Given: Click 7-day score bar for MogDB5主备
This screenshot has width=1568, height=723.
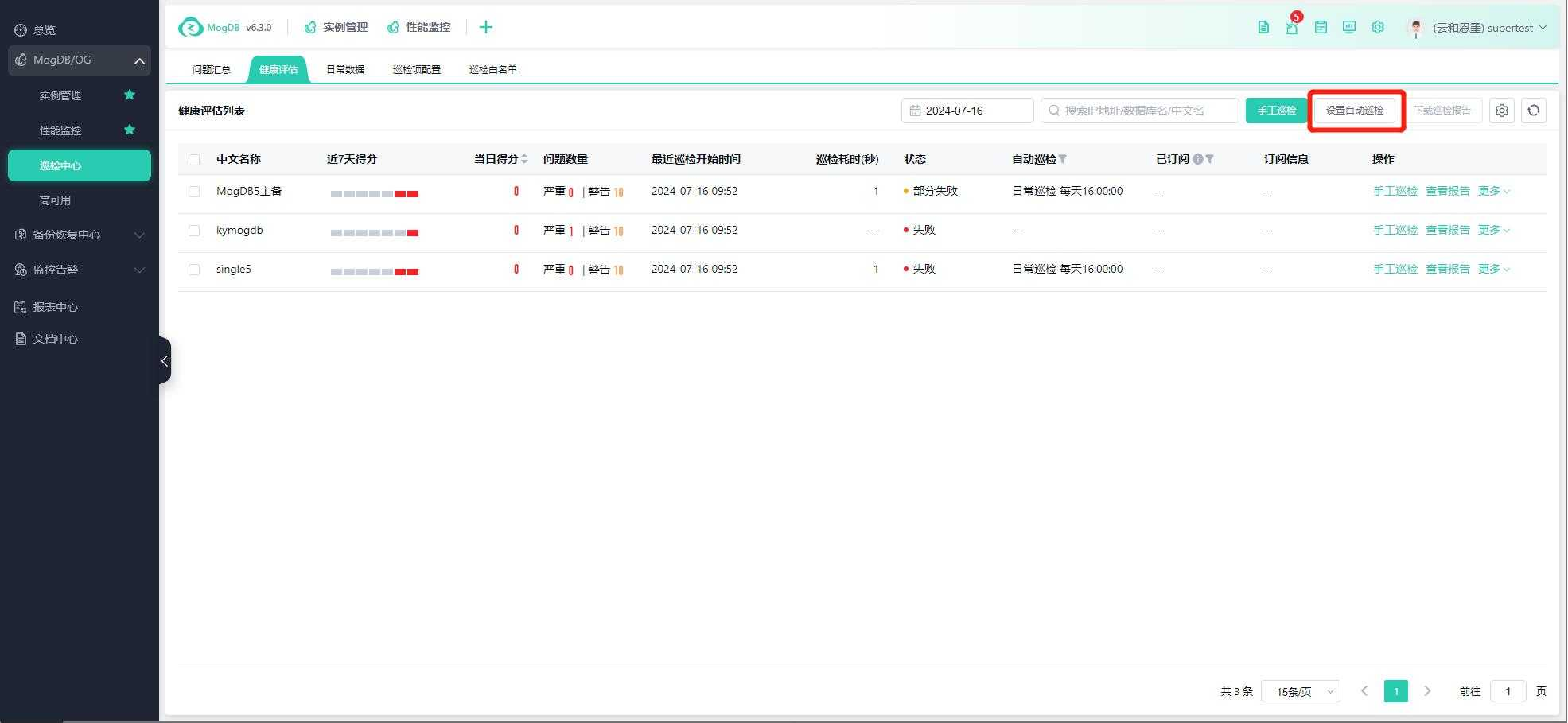Looking at the screenshot, I should coord(375,194).
